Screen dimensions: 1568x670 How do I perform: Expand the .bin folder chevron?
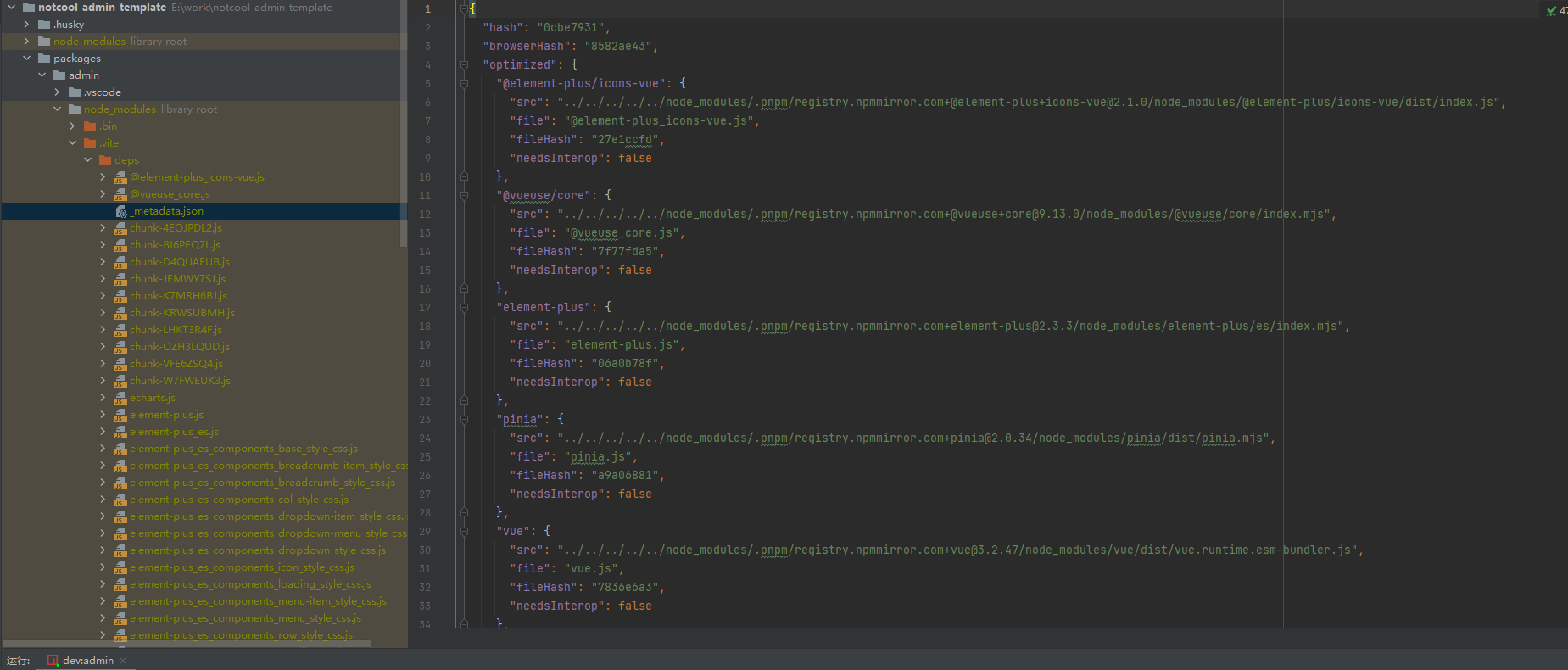tap(73, 126)
